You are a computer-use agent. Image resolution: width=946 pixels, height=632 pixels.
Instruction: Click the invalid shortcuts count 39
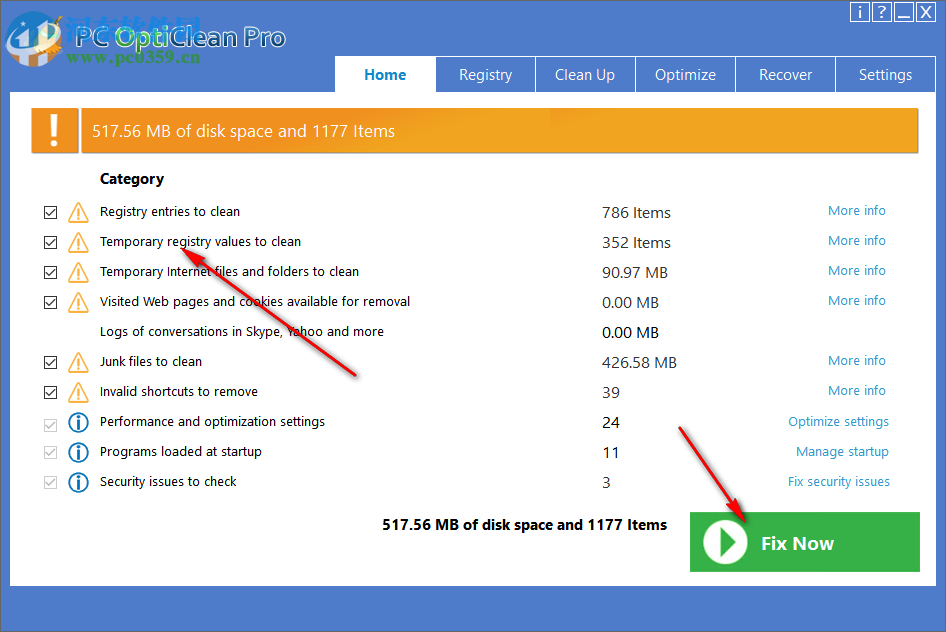coord(611,393)
